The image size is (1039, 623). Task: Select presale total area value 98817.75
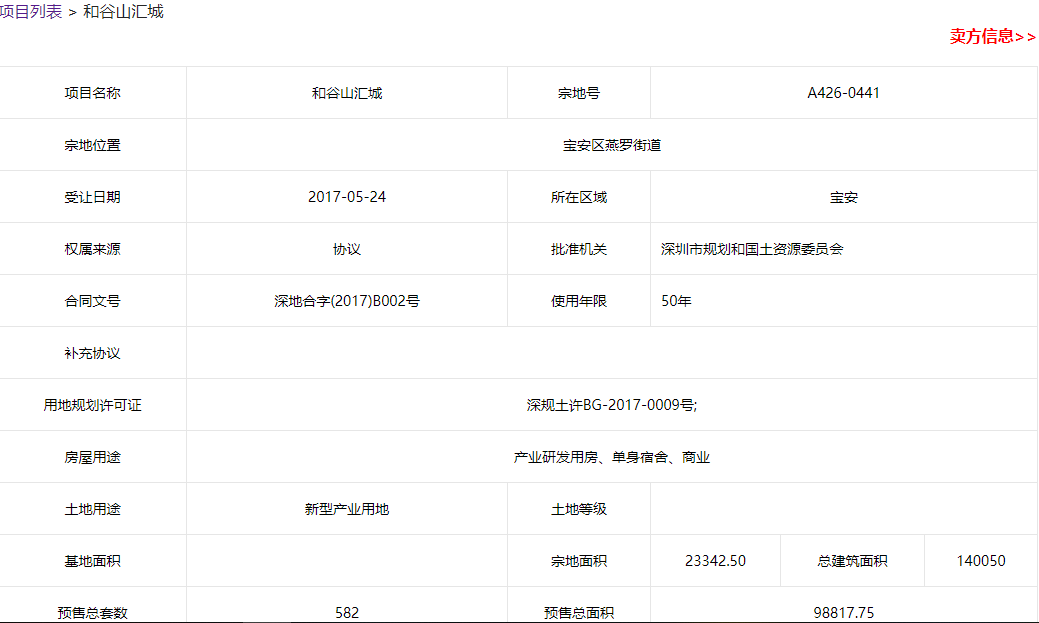tap(843, 612)
